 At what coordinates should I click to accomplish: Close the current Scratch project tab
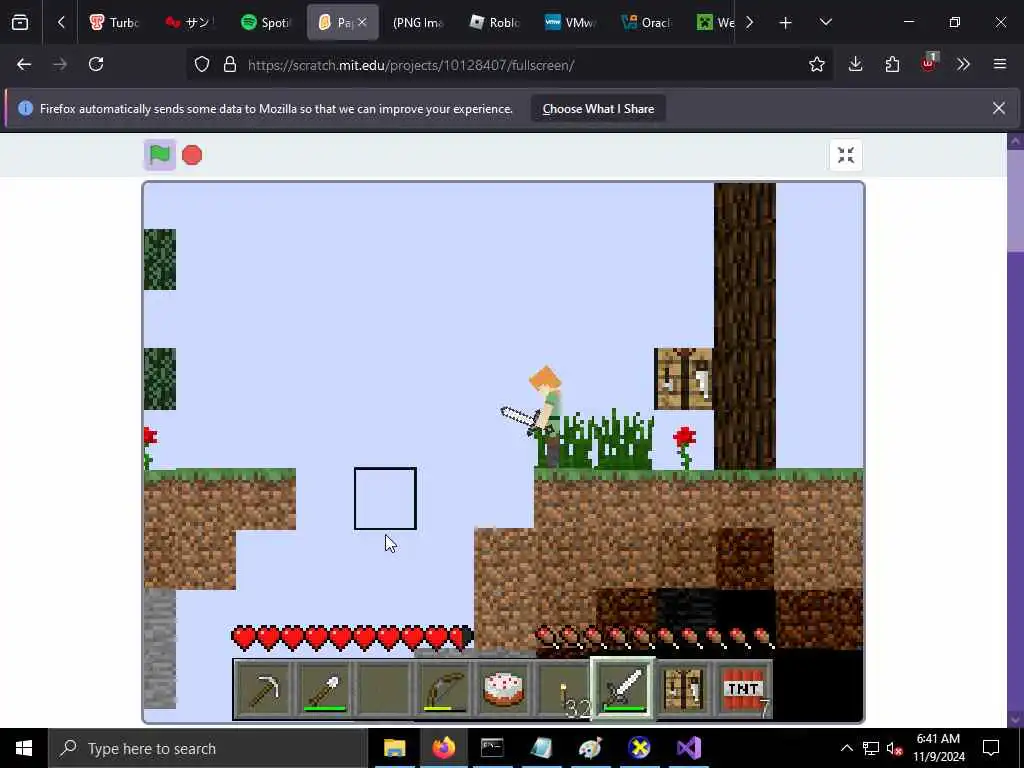click(x=362, y=22)
